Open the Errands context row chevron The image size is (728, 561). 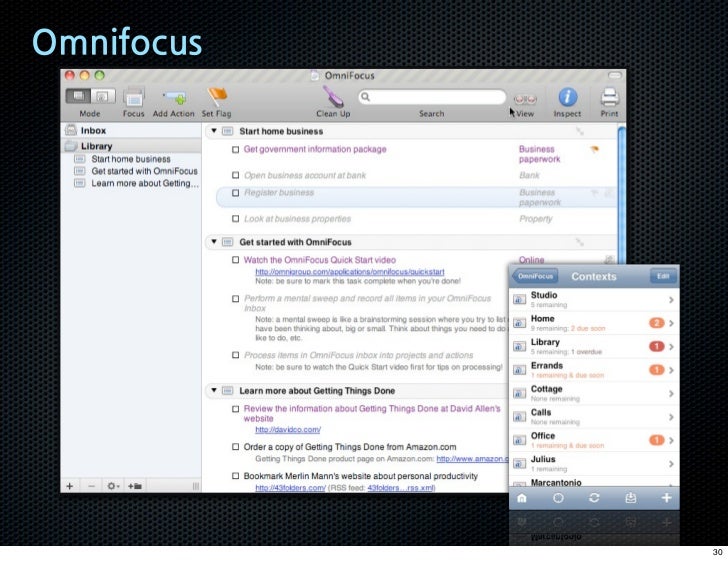[x=671, y=370]
